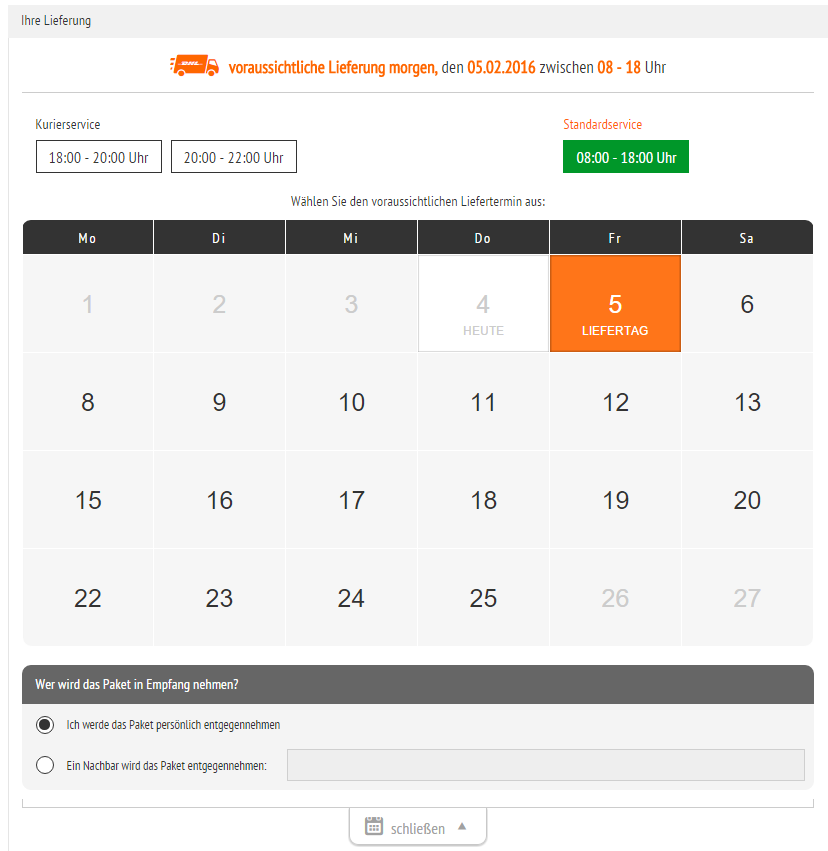Select neighbor receives package radio button
Viewport: 828px width, 851px height.
point(45,765)
